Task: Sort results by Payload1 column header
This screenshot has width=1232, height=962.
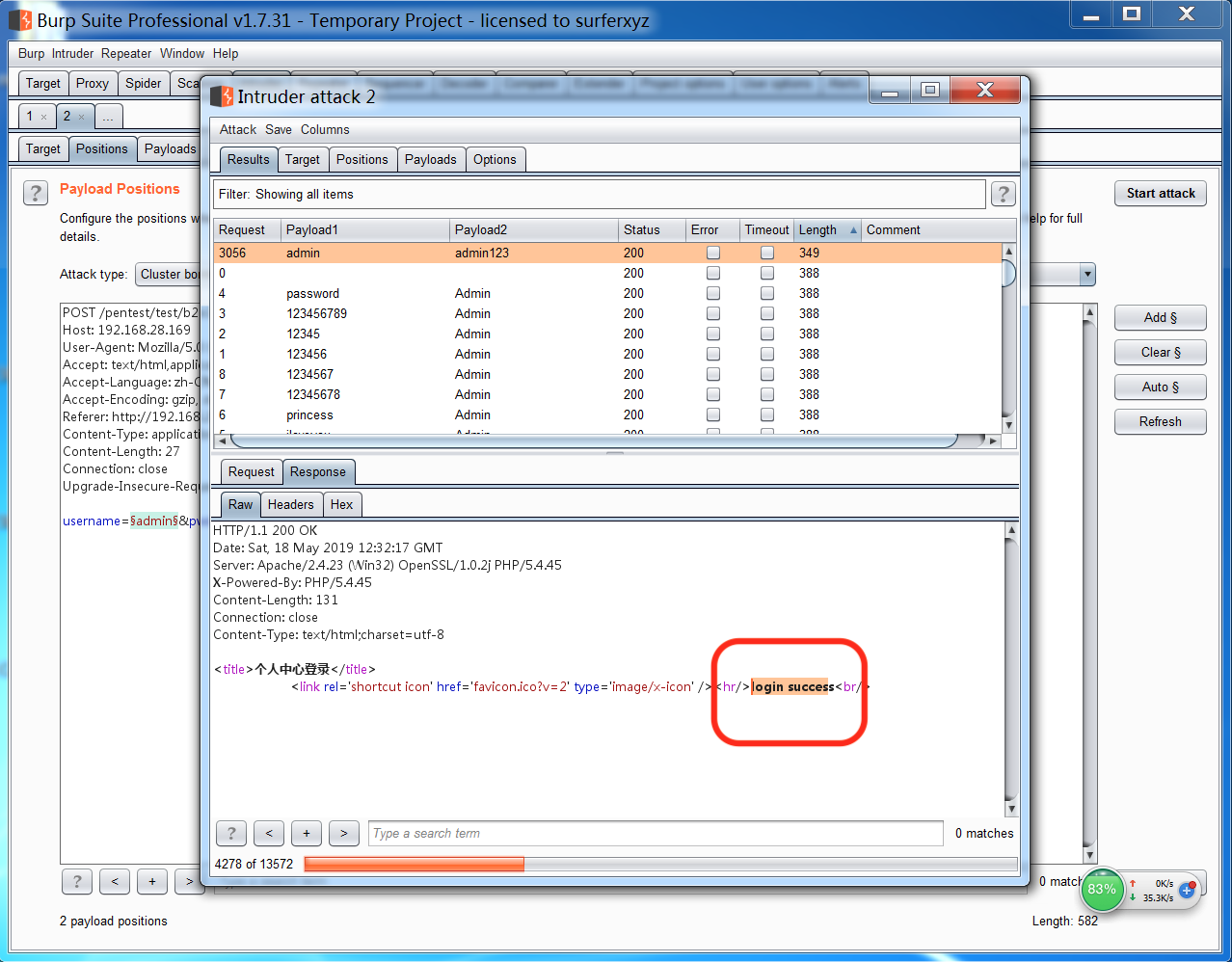Action: 365,229
